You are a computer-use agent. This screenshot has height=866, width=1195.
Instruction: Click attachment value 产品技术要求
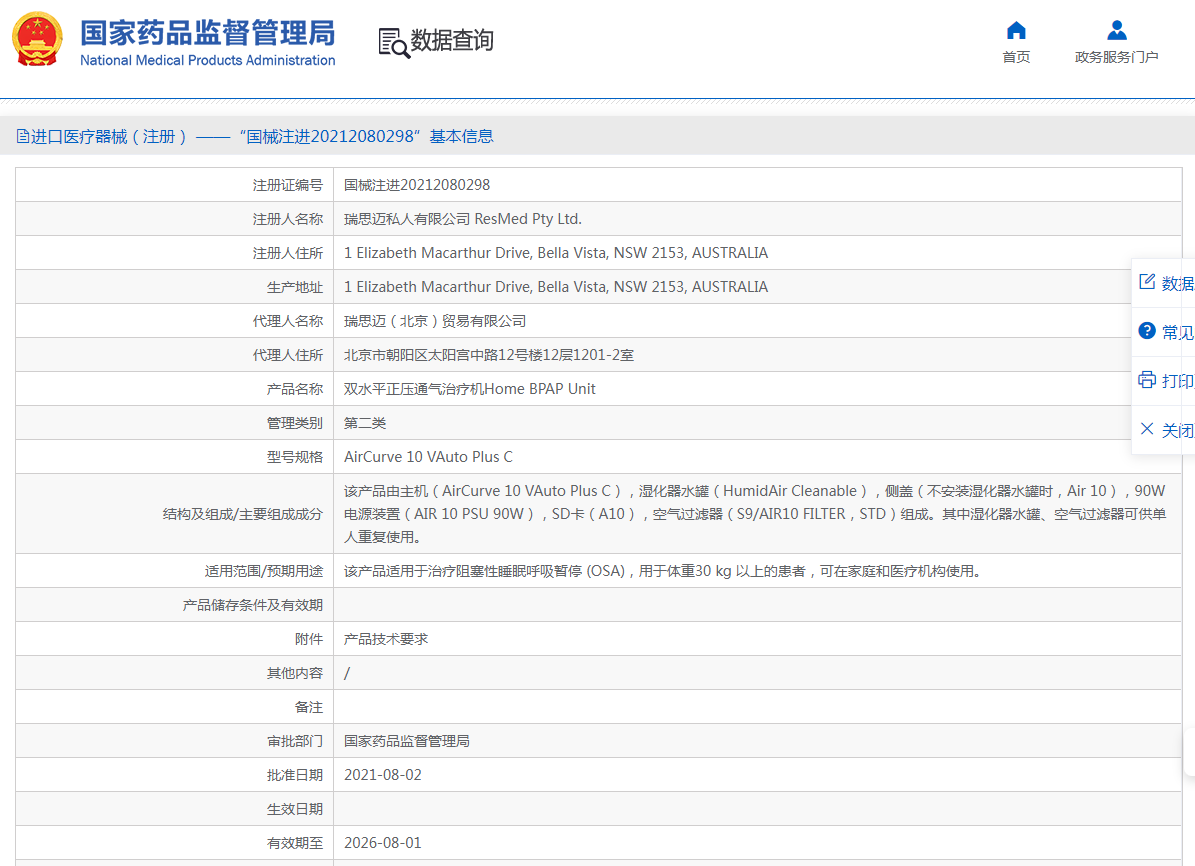386,639
